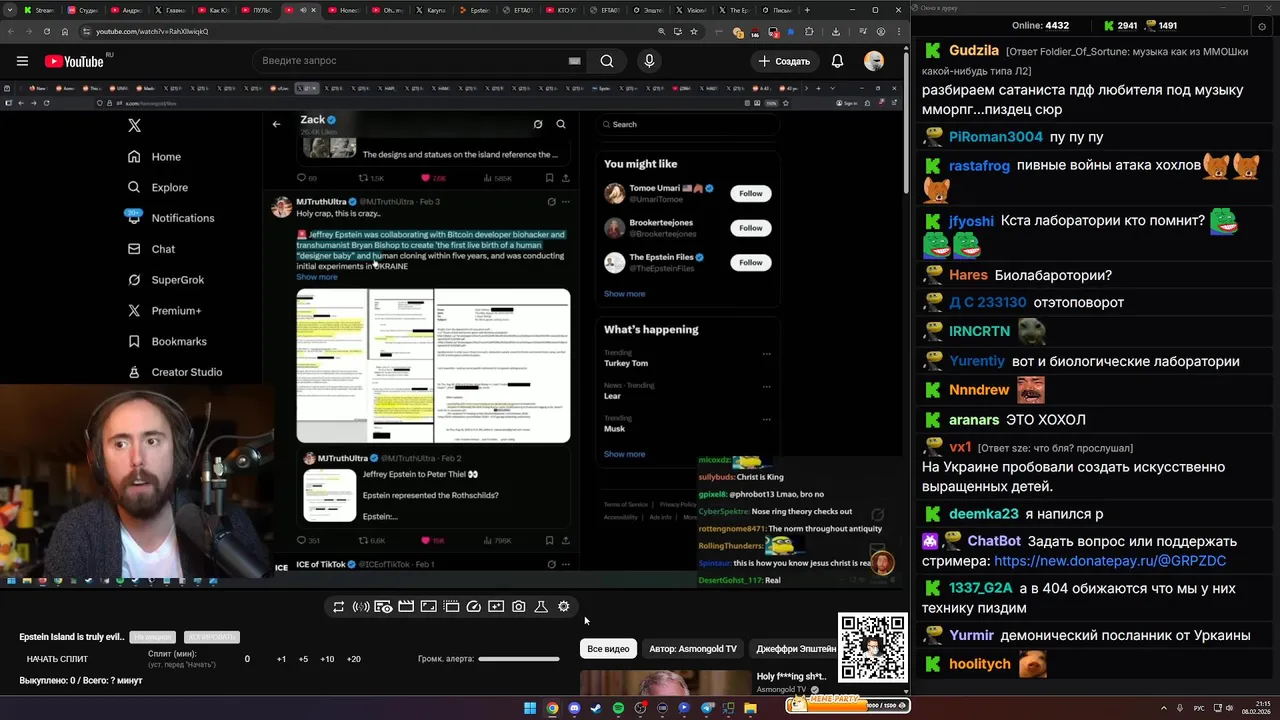Expand the MJTruthUltra tweet with Show more
This screenshot has width=1280, height=720.
[x=316, y=277]
